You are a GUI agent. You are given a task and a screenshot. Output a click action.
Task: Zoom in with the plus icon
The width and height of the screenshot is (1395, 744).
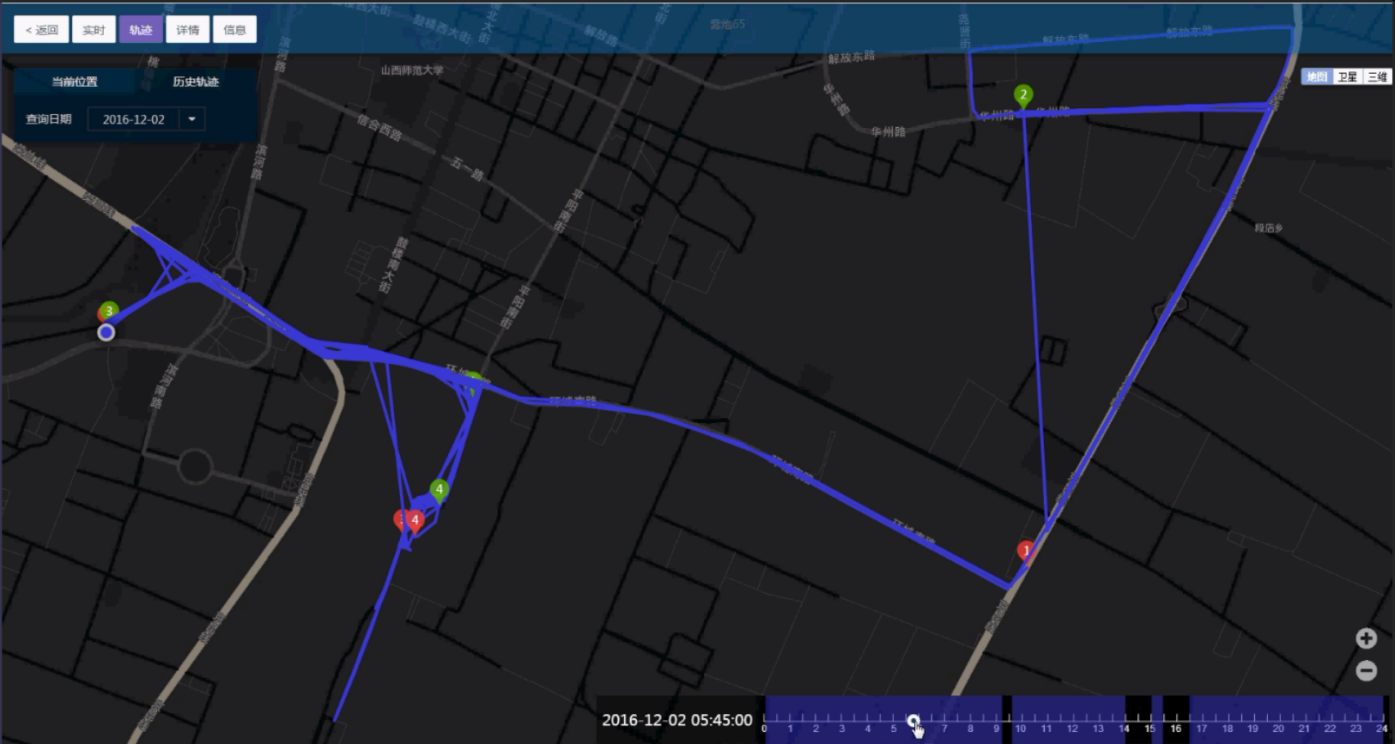[1366, 639]
